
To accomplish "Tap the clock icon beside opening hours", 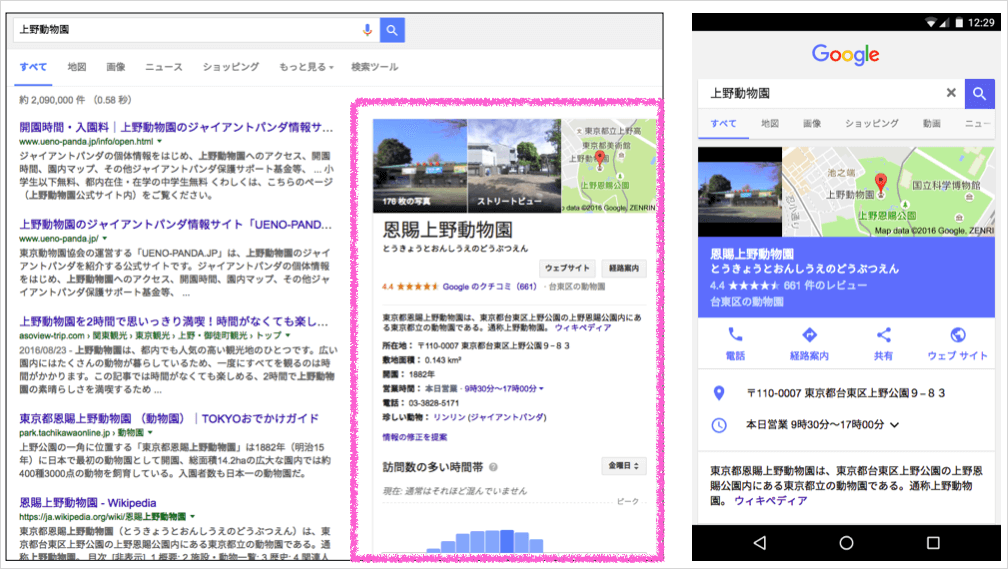I will click(719, 425).
